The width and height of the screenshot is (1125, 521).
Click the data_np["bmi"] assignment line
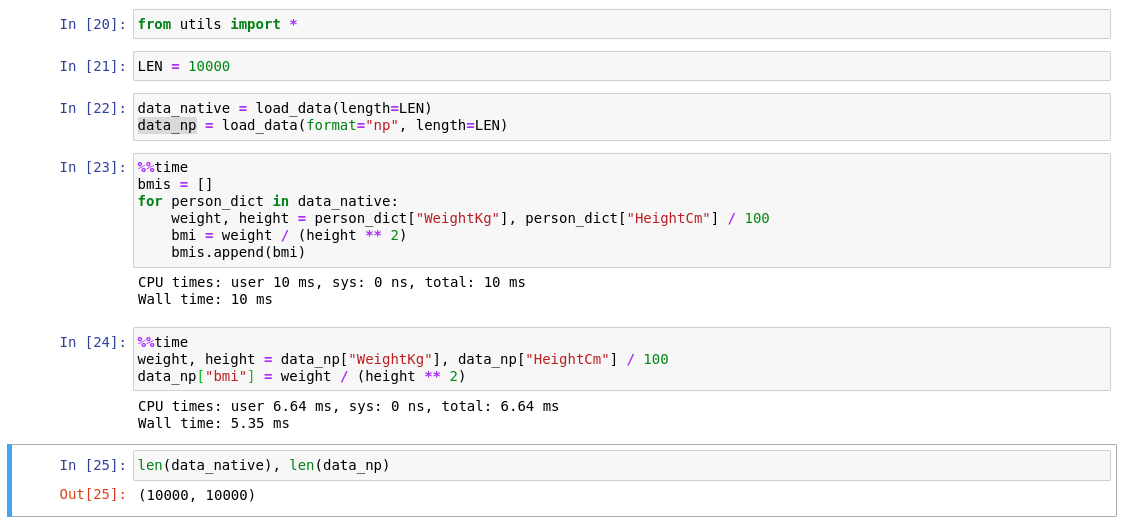(x=301, y=376)
